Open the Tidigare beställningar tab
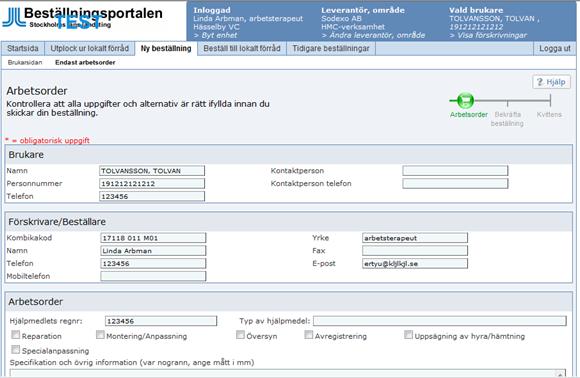 [x=331, y=48]
